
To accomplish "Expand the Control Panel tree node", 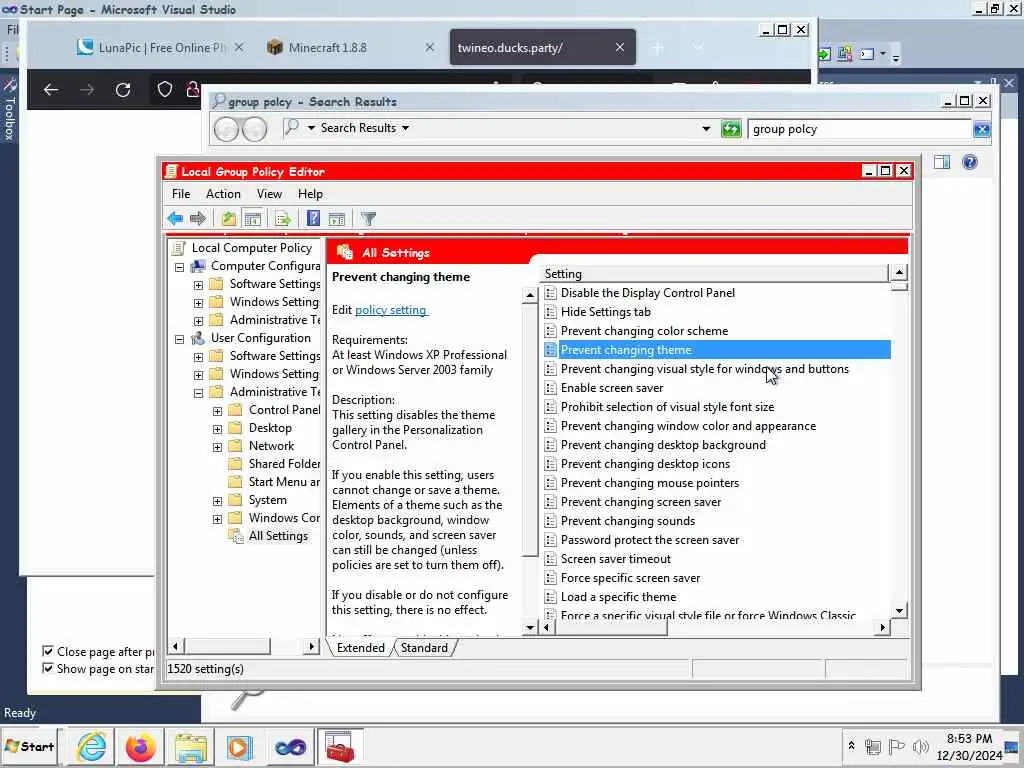I will pyautogui.click(x=217, y=411).
